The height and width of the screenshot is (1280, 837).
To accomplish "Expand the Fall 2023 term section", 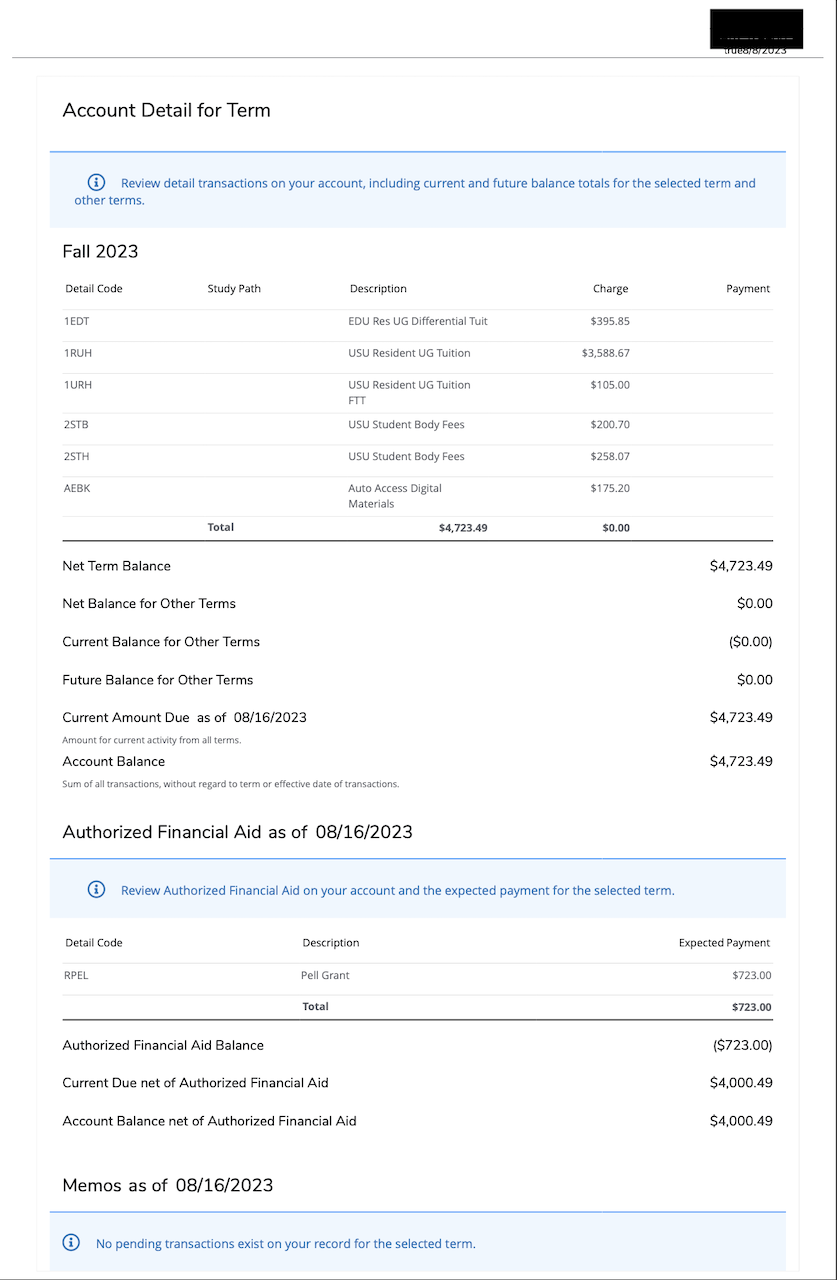I will 100,251.
